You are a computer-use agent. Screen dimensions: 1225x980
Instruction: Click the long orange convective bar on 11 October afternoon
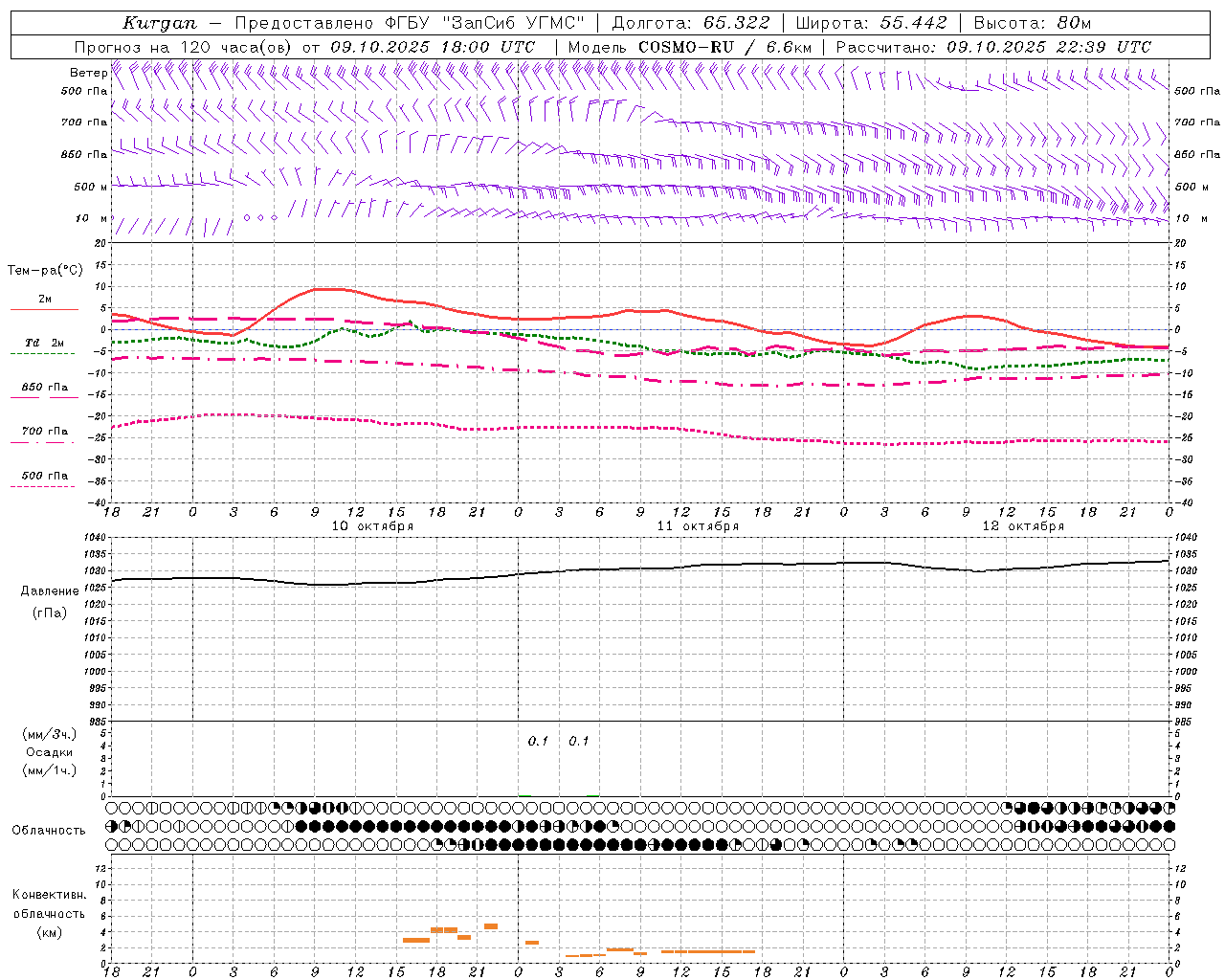click(708, 951)
